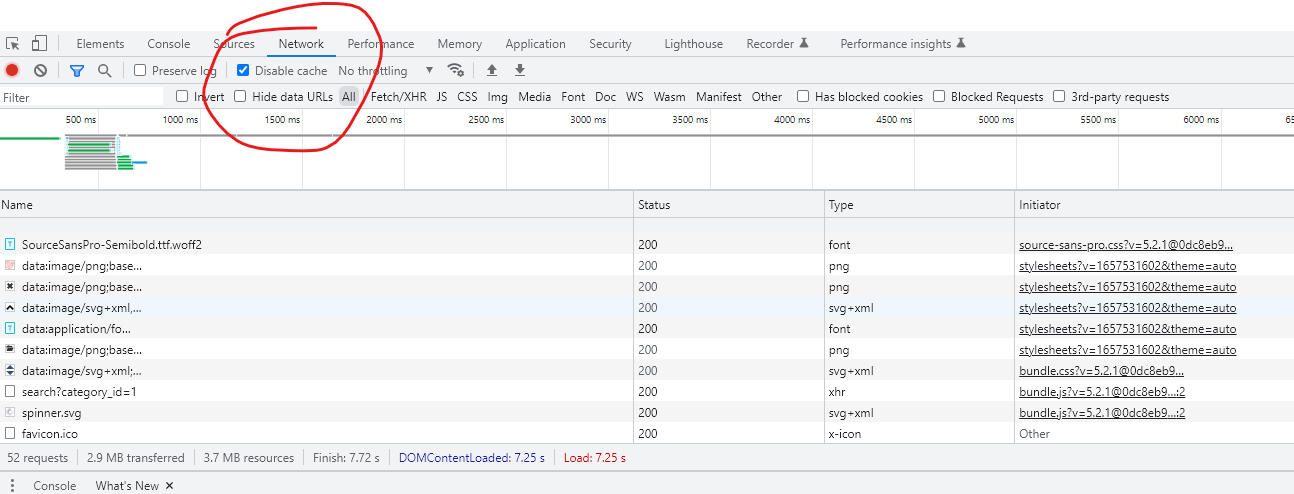Filter requests by Font
The height and width of the screenshot is (494, 1294).
coord(574,97)
